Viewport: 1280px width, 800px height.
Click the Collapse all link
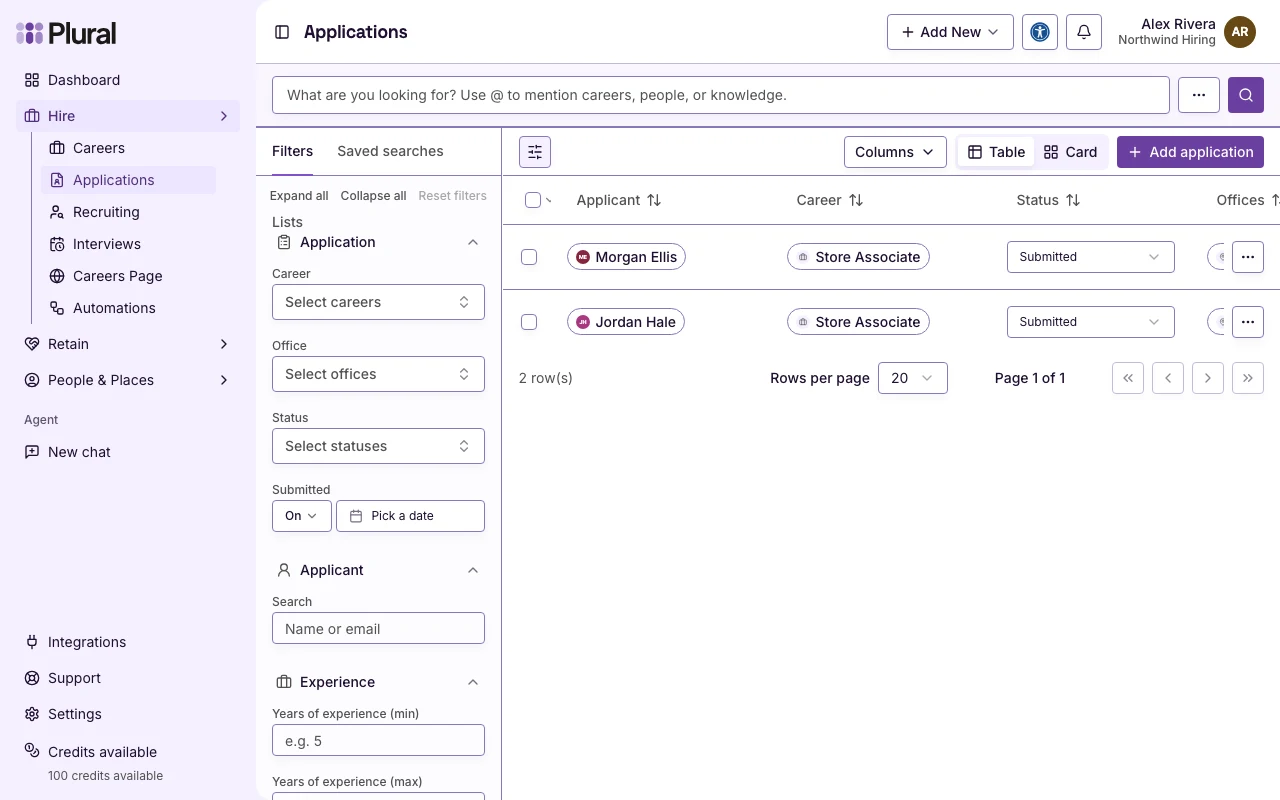(x=373, y=196)
